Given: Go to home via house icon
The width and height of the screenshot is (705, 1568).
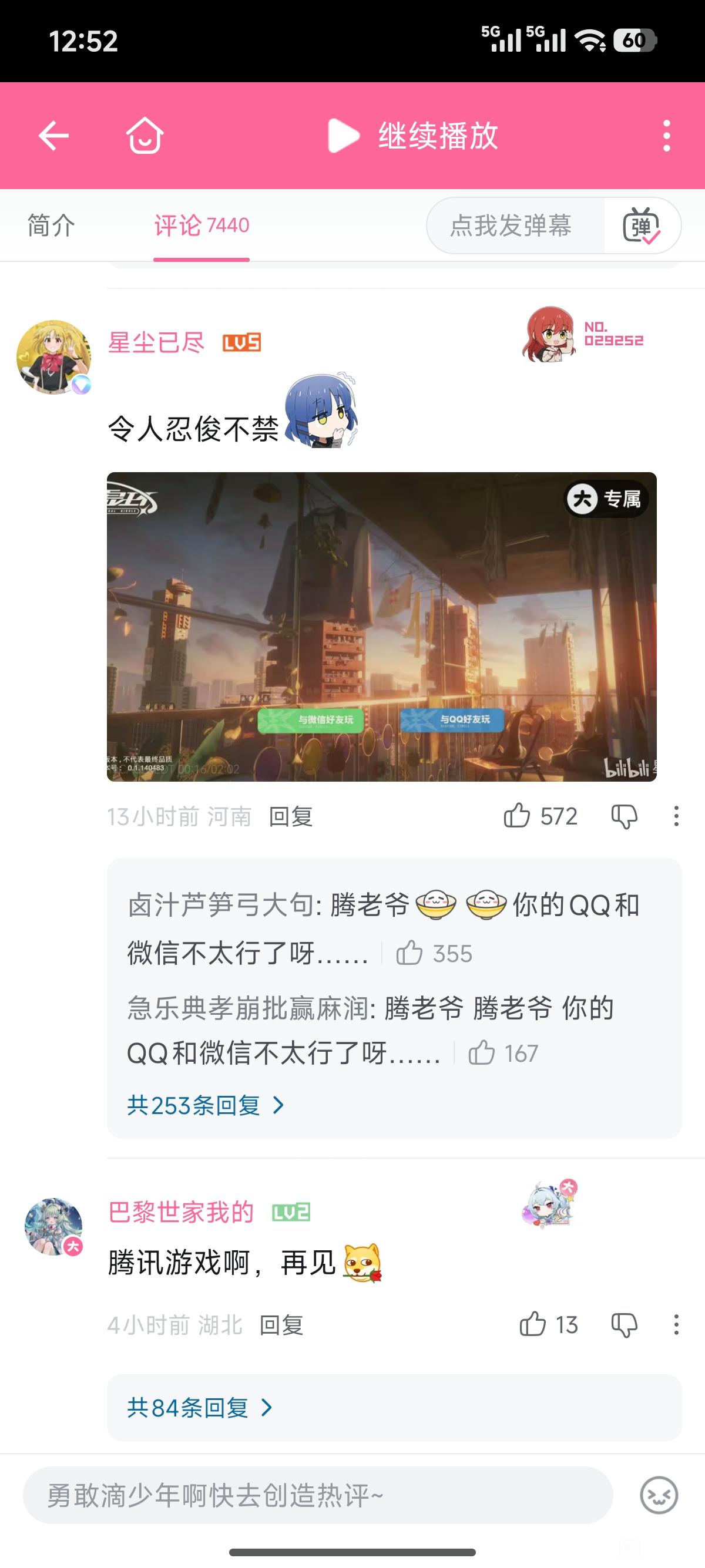Looking at the screenshot, I should tap(145, 135).
